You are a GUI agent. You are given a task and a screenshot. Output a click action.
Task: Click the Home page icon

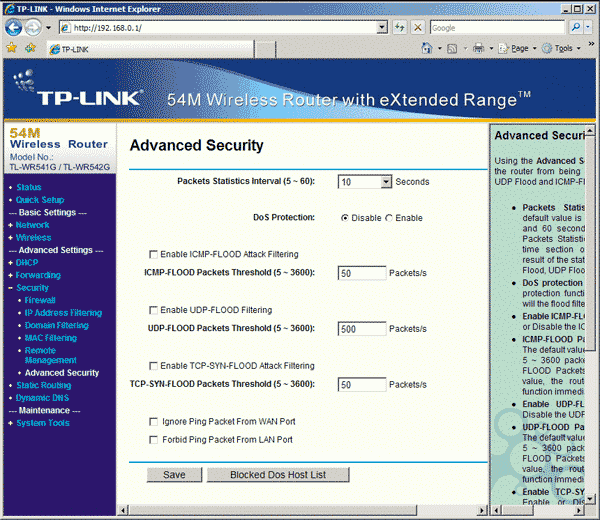(x=427, y=48)
